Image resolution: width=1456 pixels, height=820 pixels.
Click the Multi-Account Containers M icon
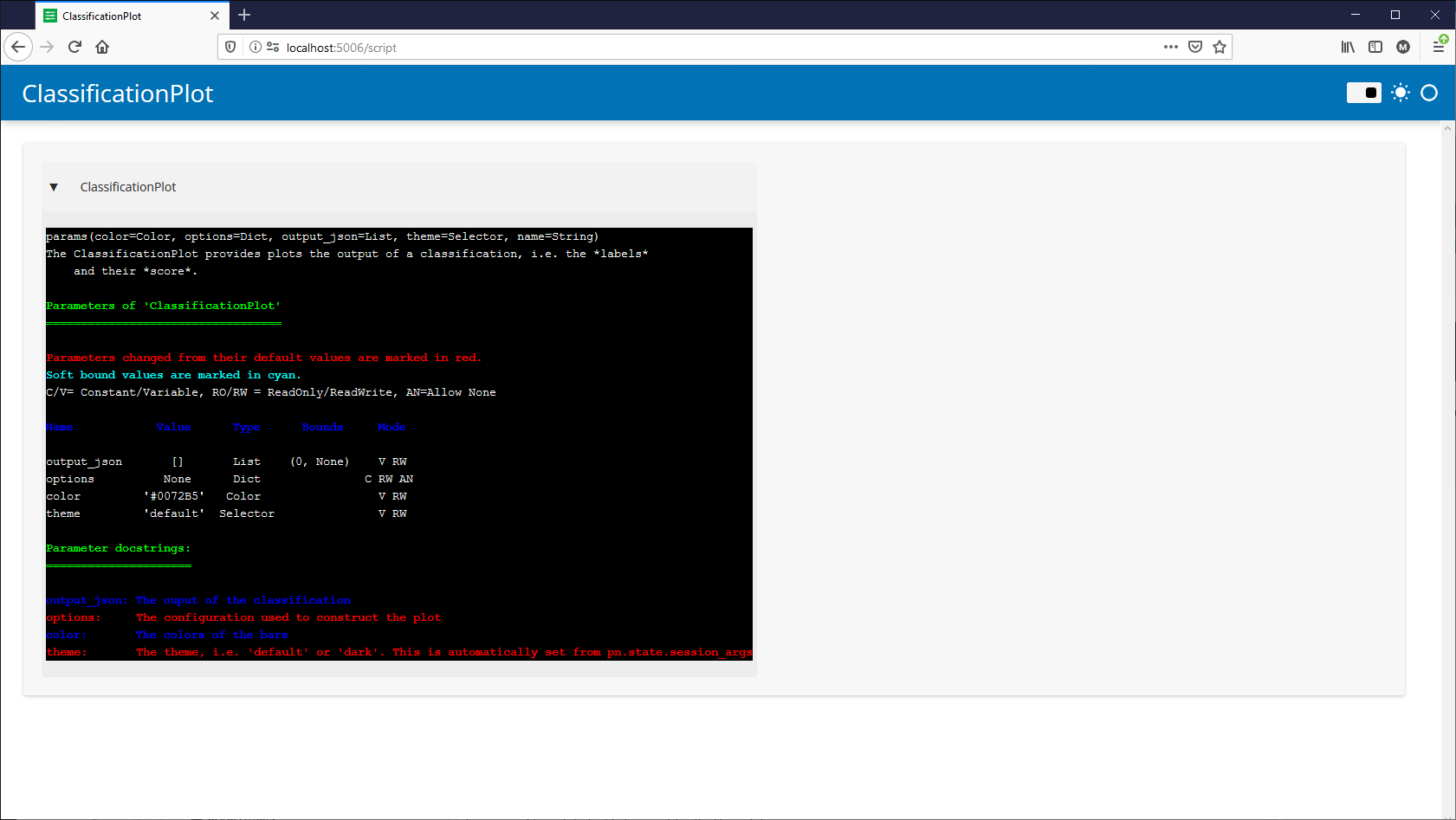1403,47
